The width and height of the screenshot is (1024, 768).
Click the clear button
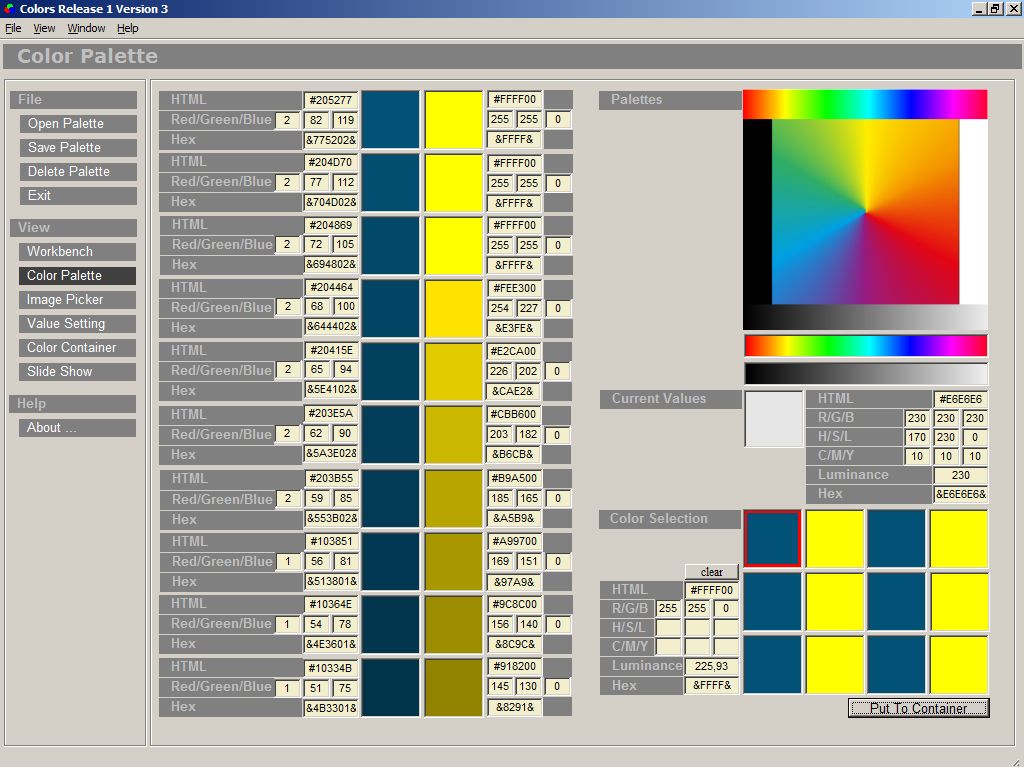pyautogui.click(x=712, y=572)
